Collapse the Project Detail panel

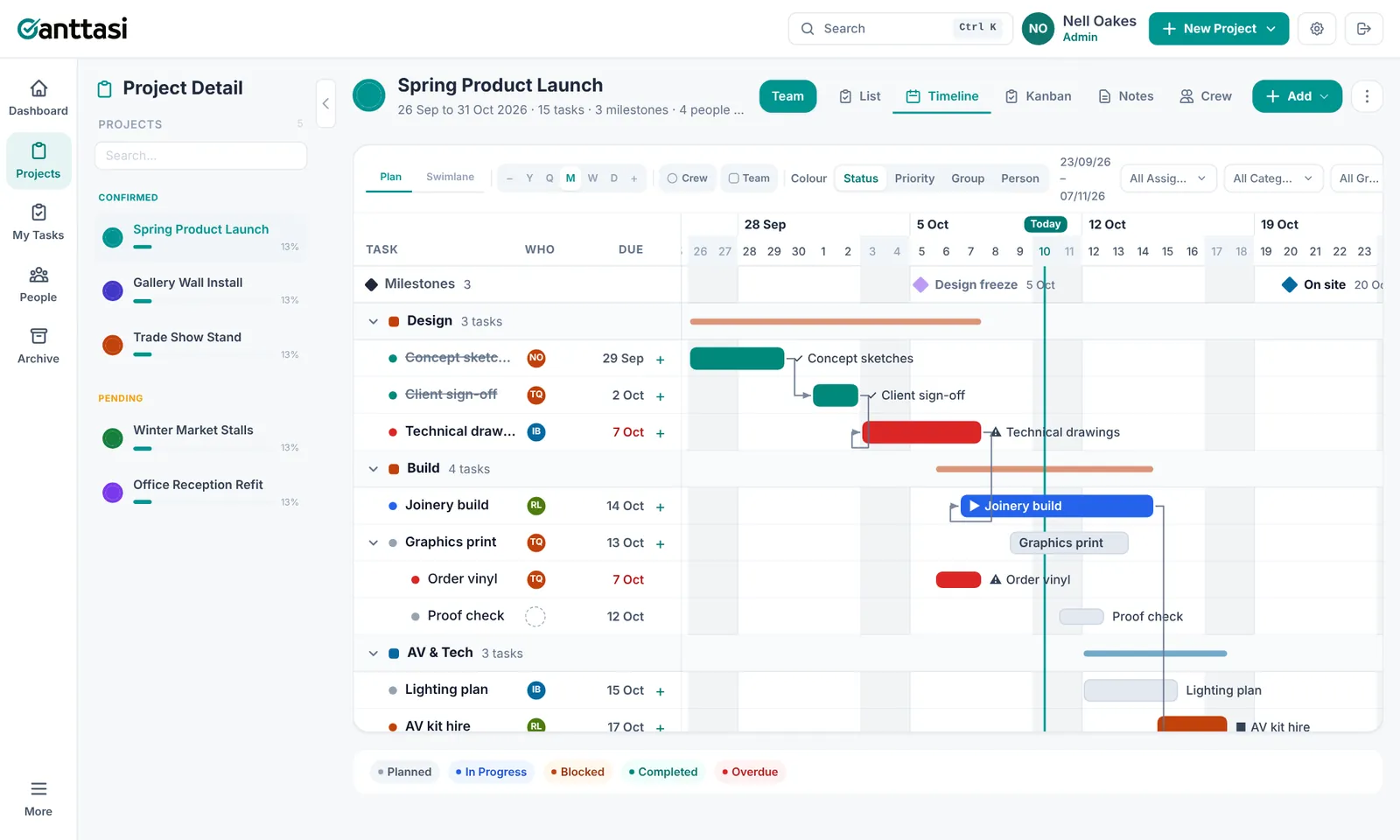click(x=325, y=103)
